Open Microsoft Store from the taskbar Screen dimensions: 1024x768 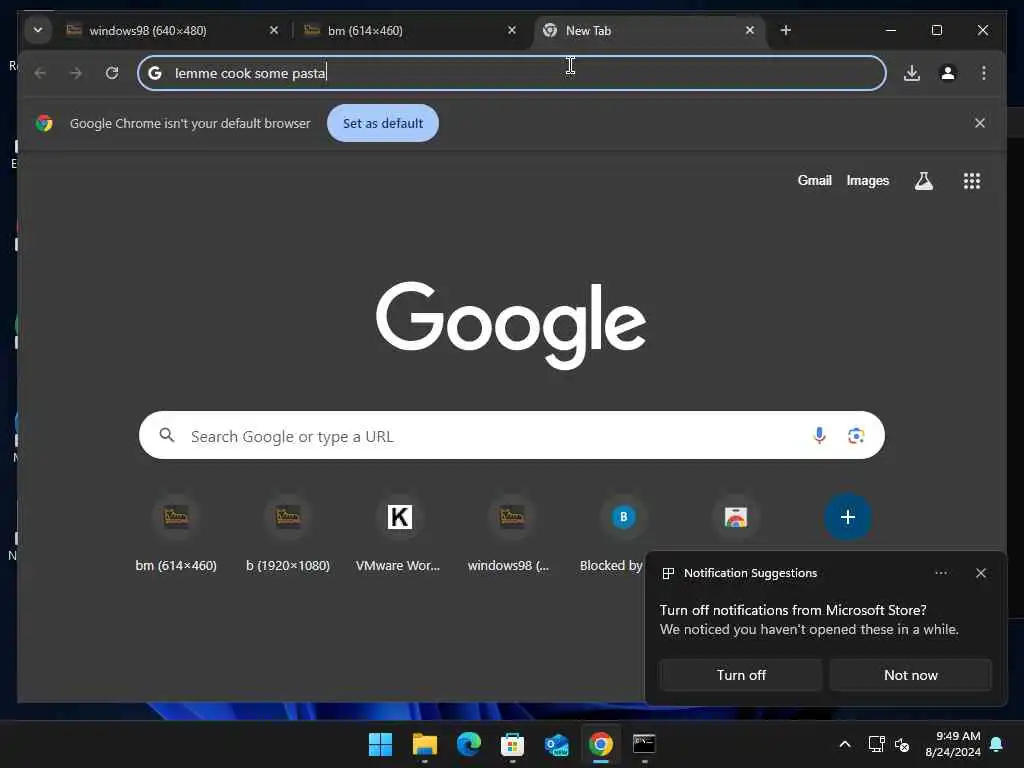click(x=513, y=744)
